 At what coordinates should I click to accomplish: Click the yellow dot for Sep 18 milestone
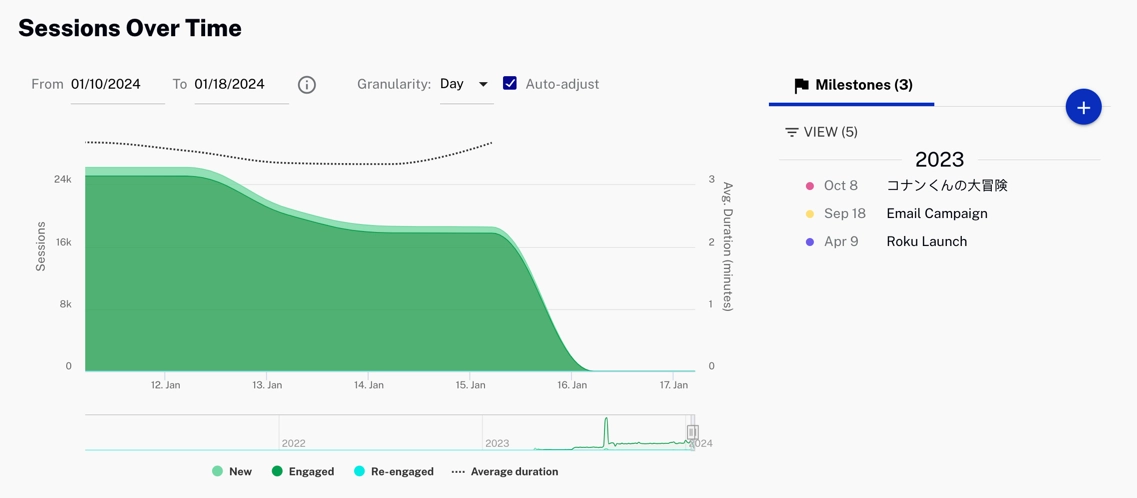pyautogui.click(x=810, y=214)
